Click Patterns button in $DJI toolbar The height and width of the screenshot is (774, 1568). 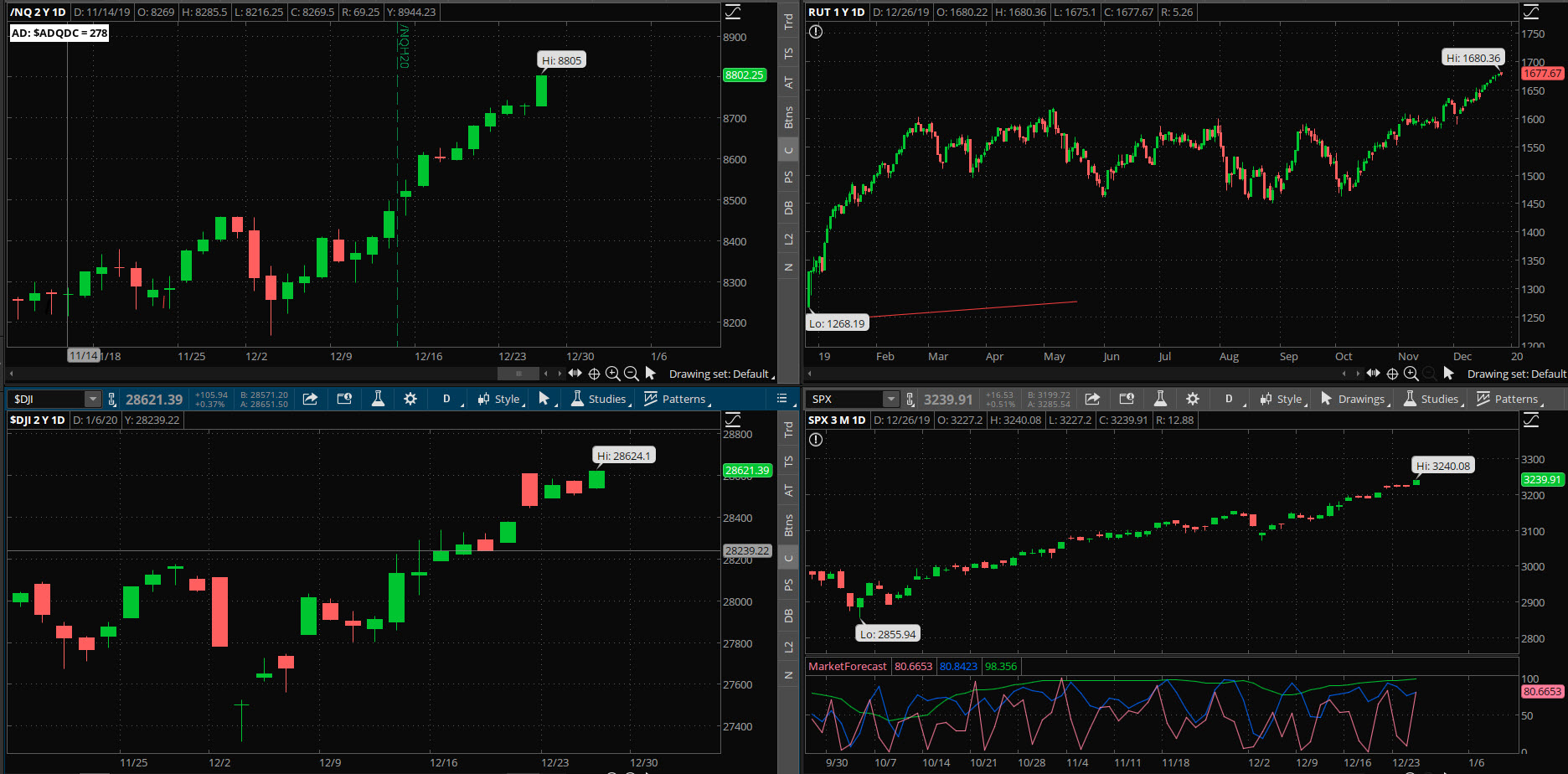coord(677,399)
